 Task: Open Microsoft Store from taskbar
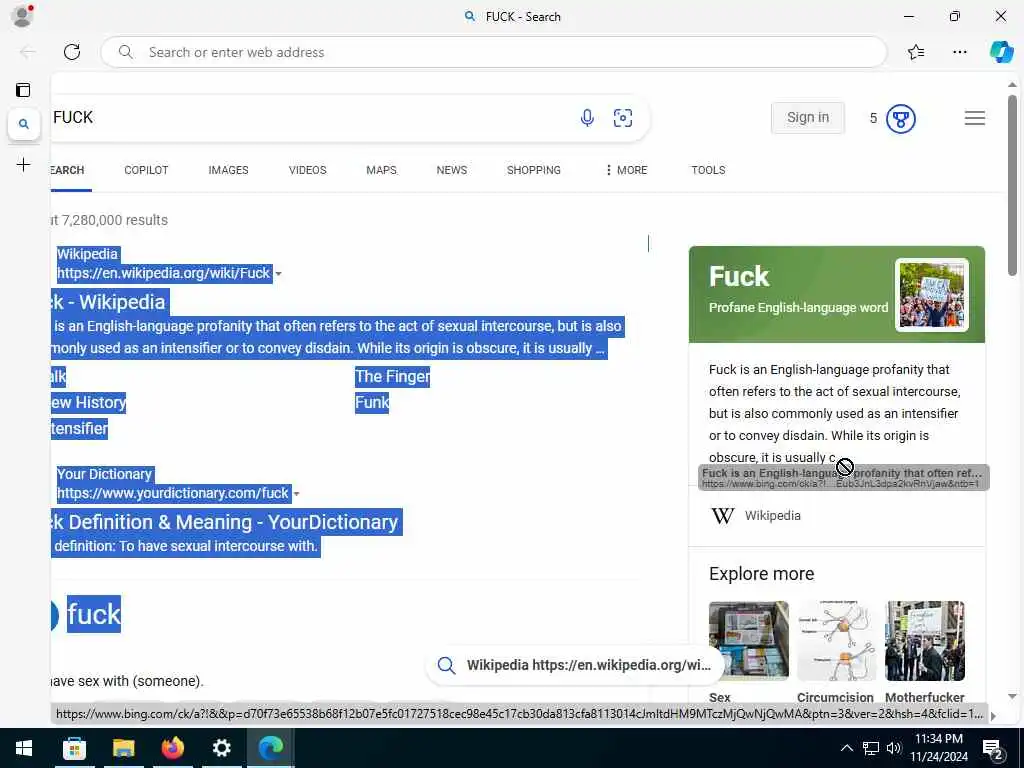[74, 748]
